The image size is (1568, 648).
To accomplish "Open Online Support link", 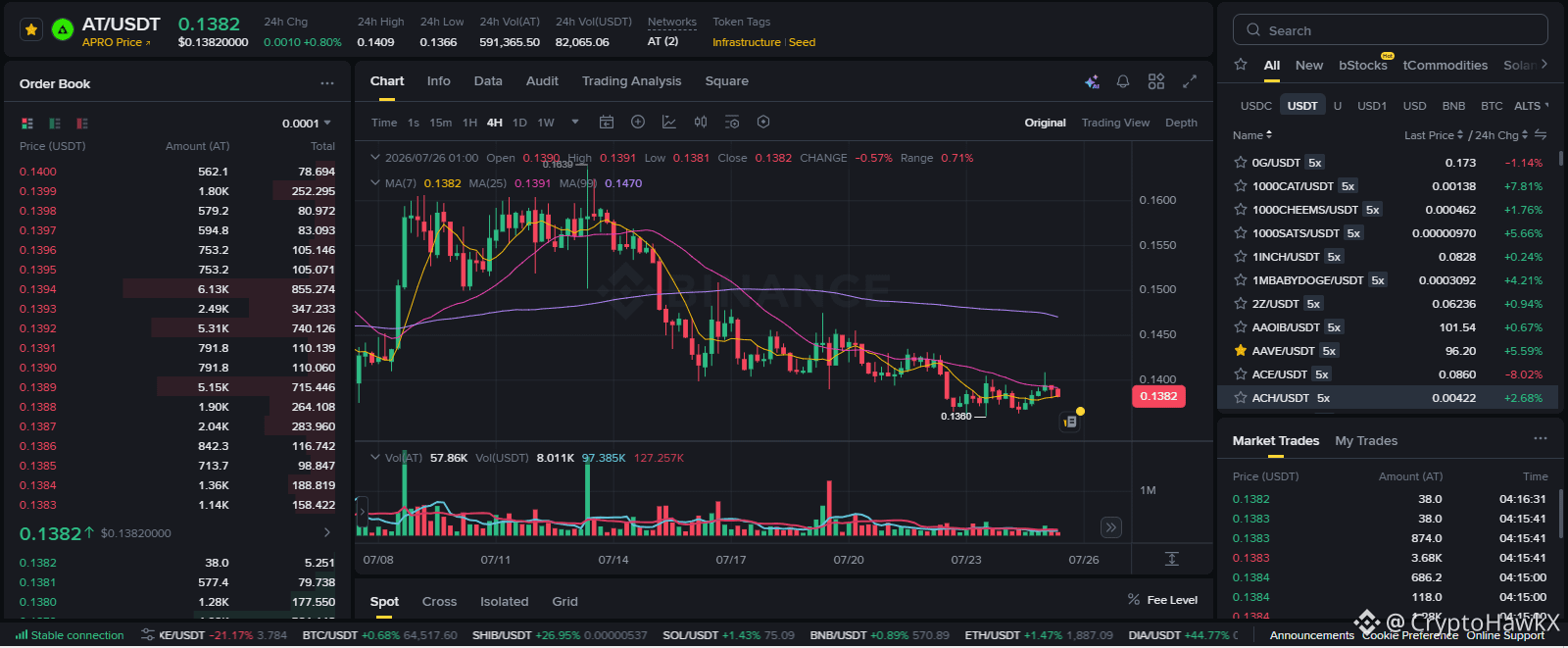I will (1505, 635).
